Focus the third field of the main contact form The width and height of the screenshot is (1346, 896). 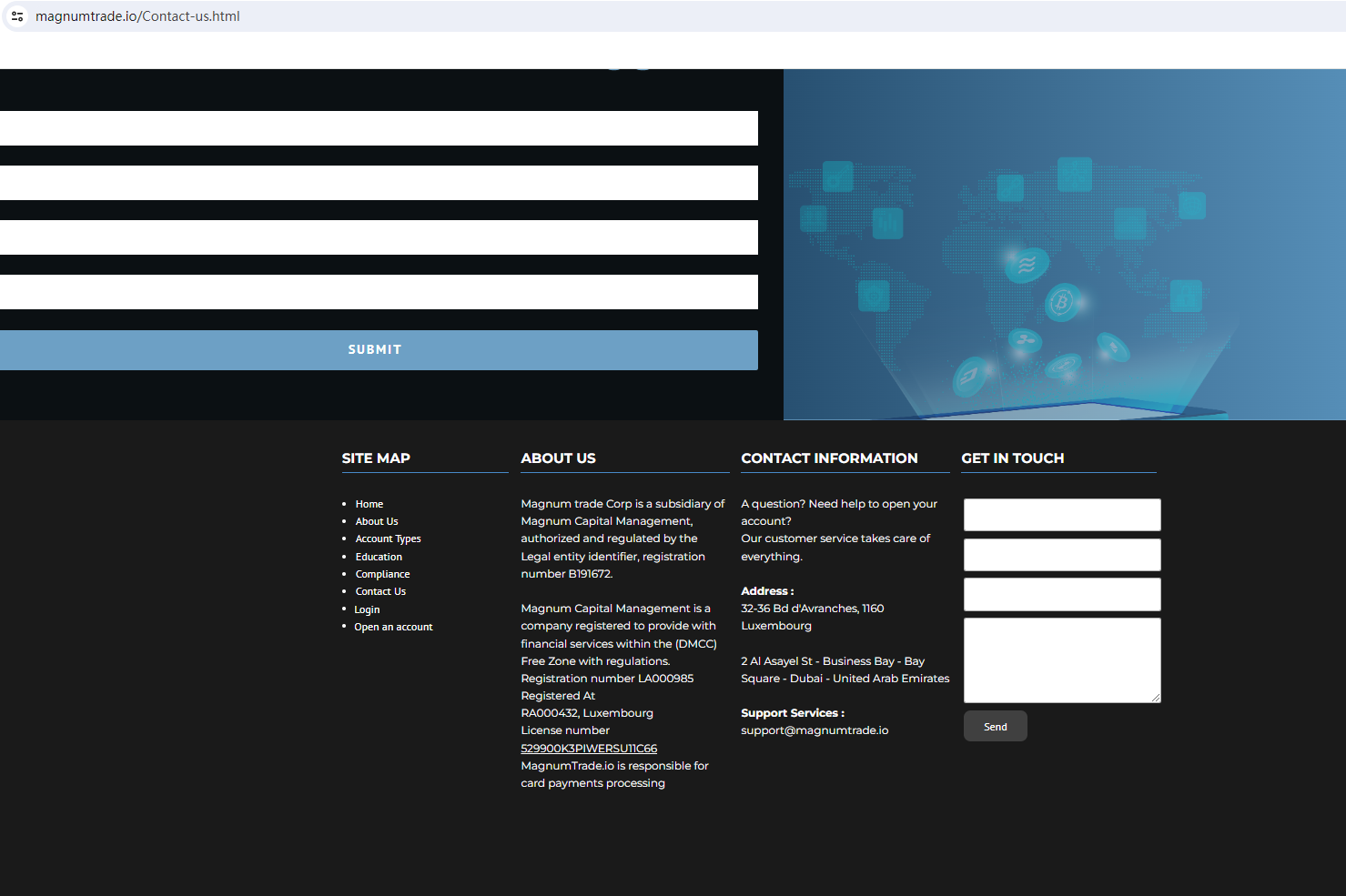click(379, 237)
